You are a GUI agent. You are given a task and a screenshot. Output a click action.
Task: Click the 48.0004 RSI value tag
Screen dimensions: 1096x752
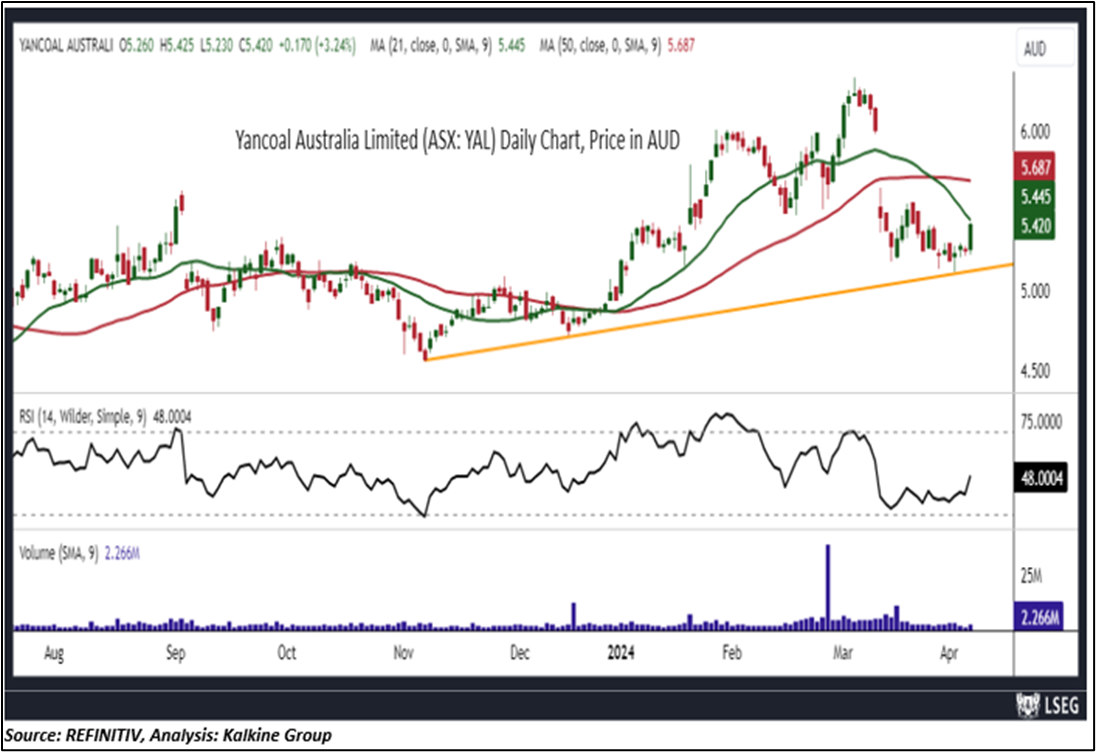tap(1041, 479)
